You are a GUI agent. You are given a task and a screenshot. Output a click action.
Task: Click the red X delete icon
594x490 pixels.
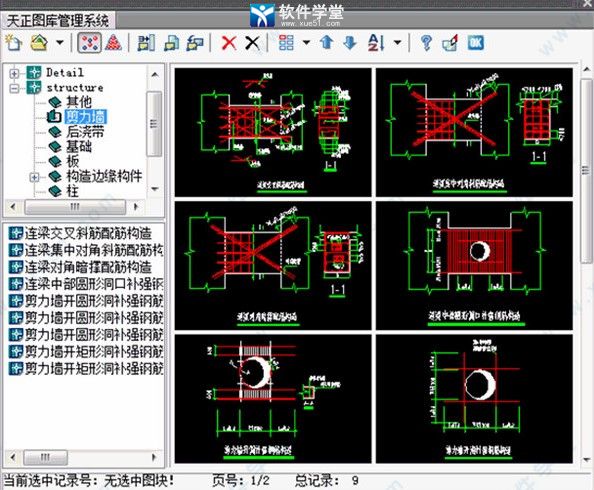click(x=229, y=43)
